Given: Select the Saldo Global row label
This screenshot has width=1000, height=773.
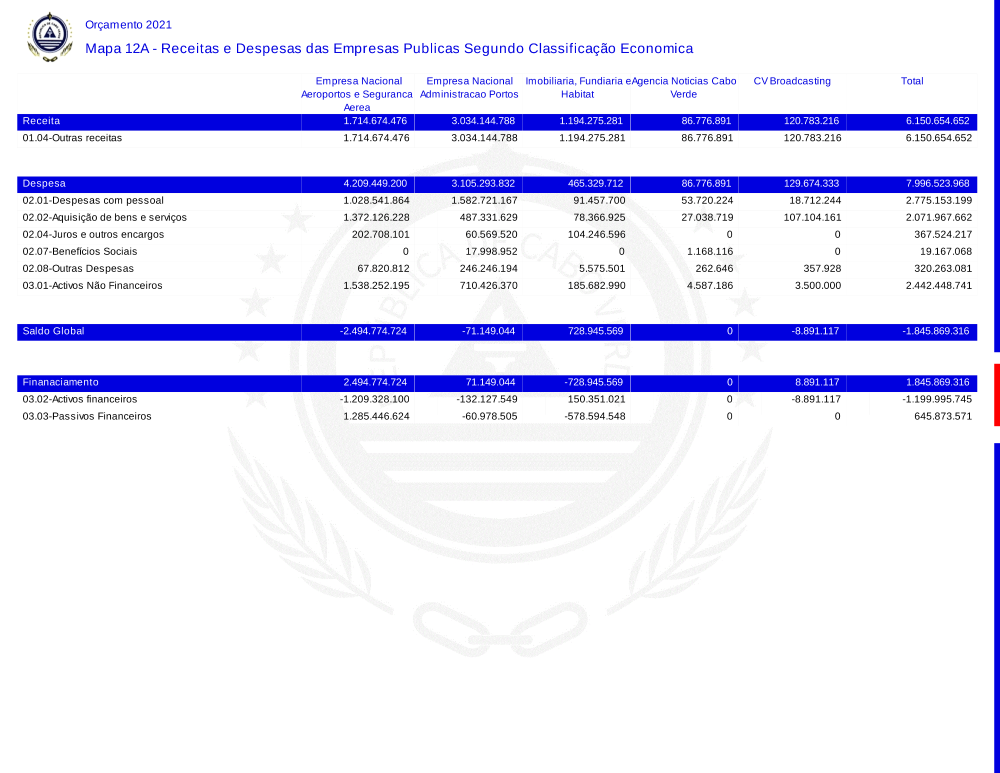Looking at the screenshot, I should point(53,331).
